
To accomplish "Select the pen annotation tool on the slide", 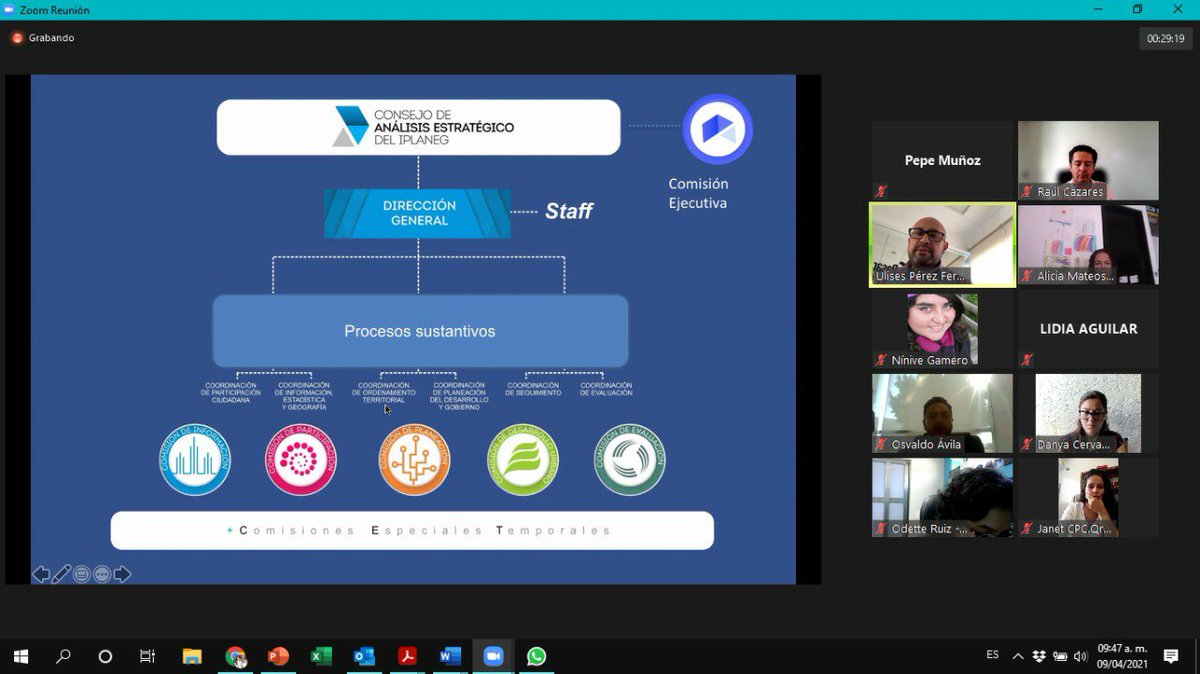I will [61, 574].
